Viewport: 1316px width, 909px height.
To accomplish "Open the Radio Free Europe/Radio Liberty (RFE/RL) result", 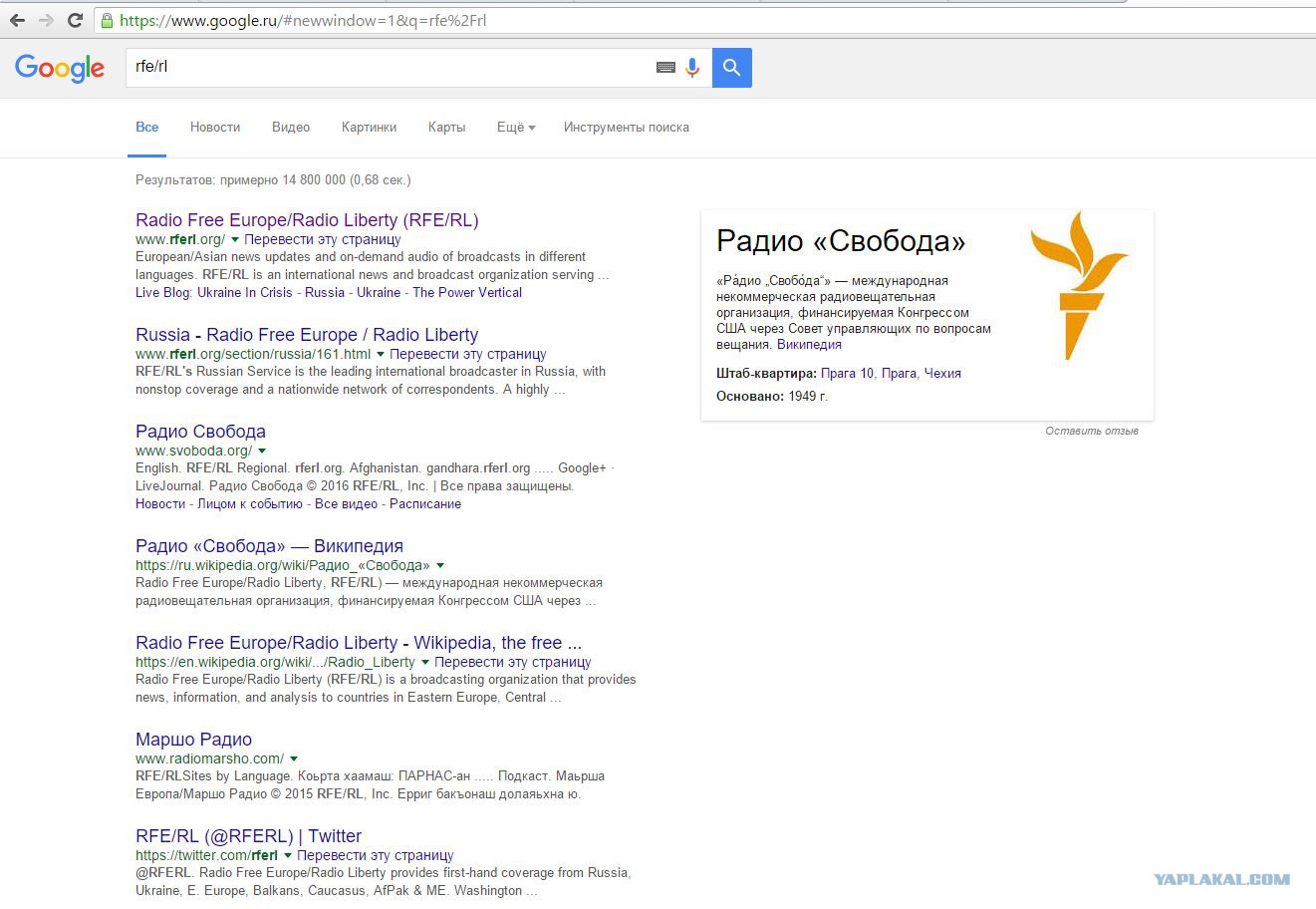I will 307,220.
